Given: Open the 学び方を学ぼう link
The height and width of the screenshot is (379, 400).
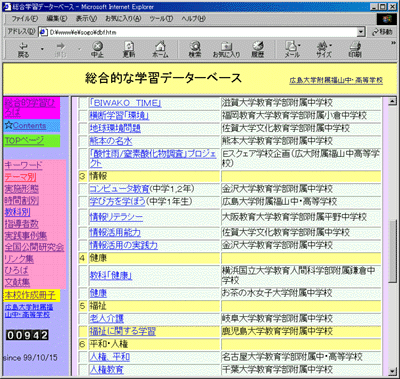Looking at the screenshot, I should (x=117, y=201).
